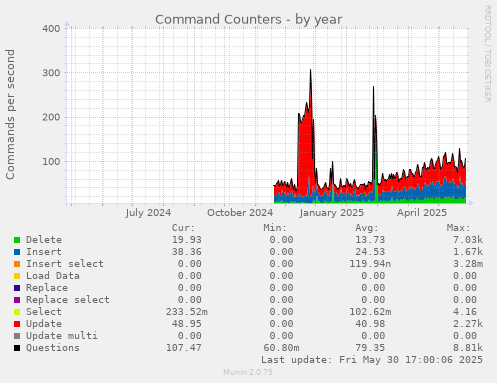Click Delete current value 19.93

187,240
